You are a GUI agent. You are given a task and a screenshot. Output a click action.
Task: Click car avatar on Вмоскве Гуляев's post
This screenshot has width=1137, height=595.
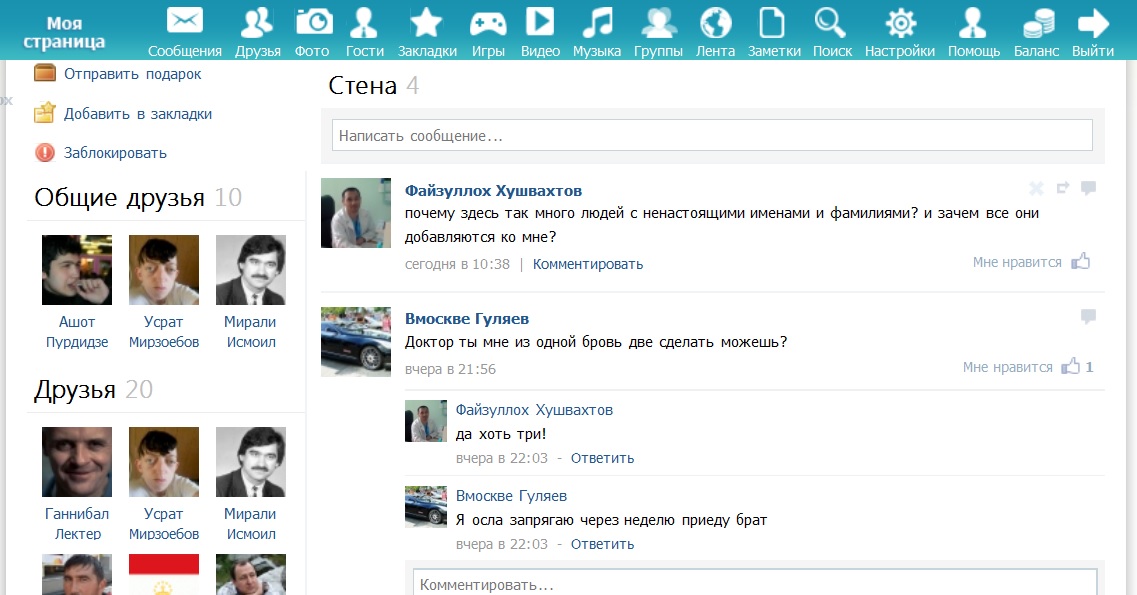click(356, 342)
